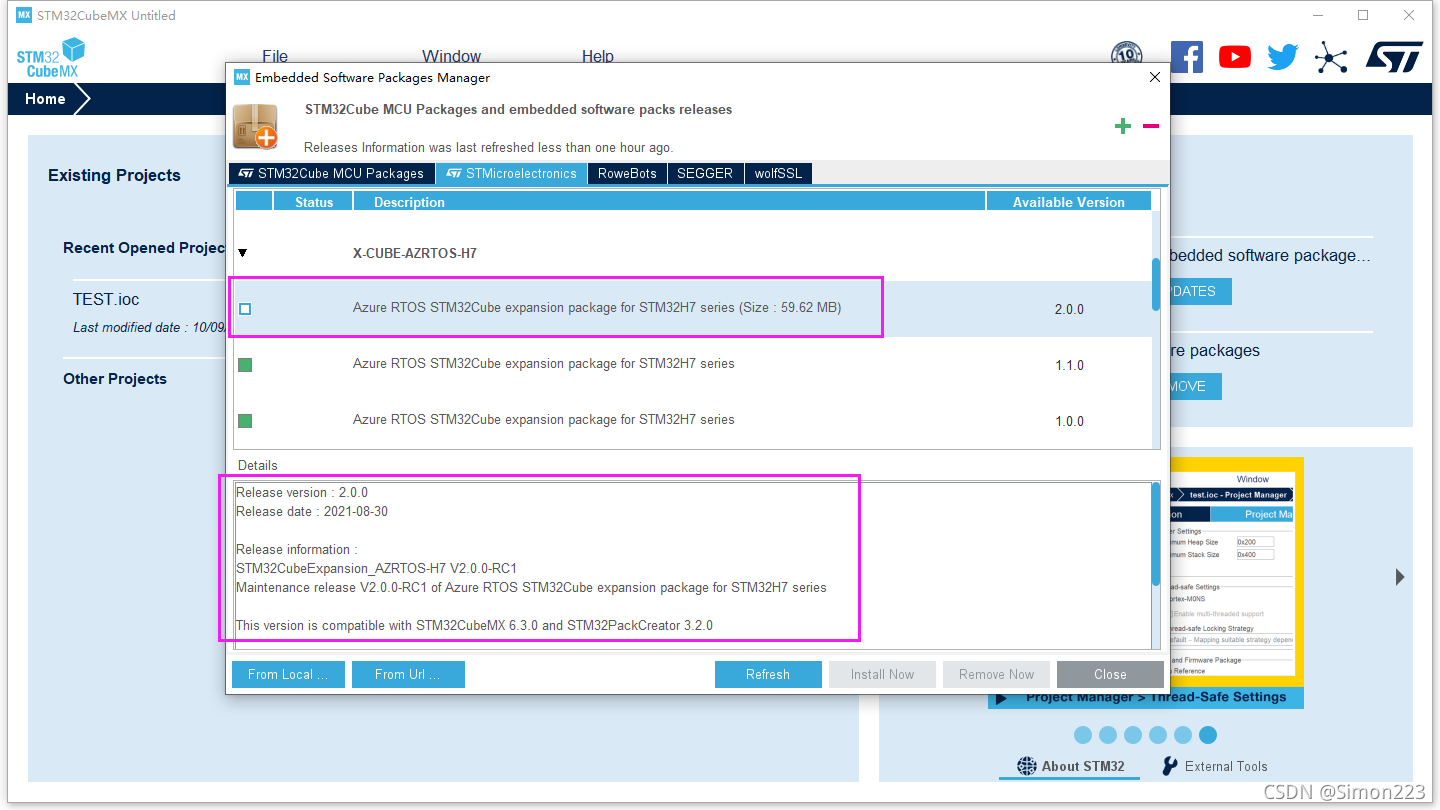1440x810 pixels.
Task: Open the Twitter bird icon link
Action: [x=1283, y=57]
